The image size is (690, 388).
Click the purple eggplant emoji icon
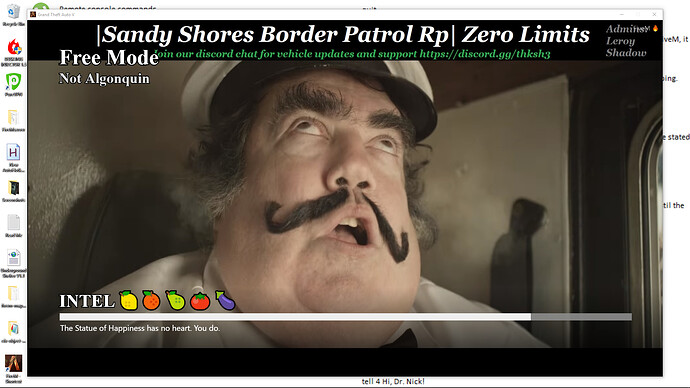225,300
